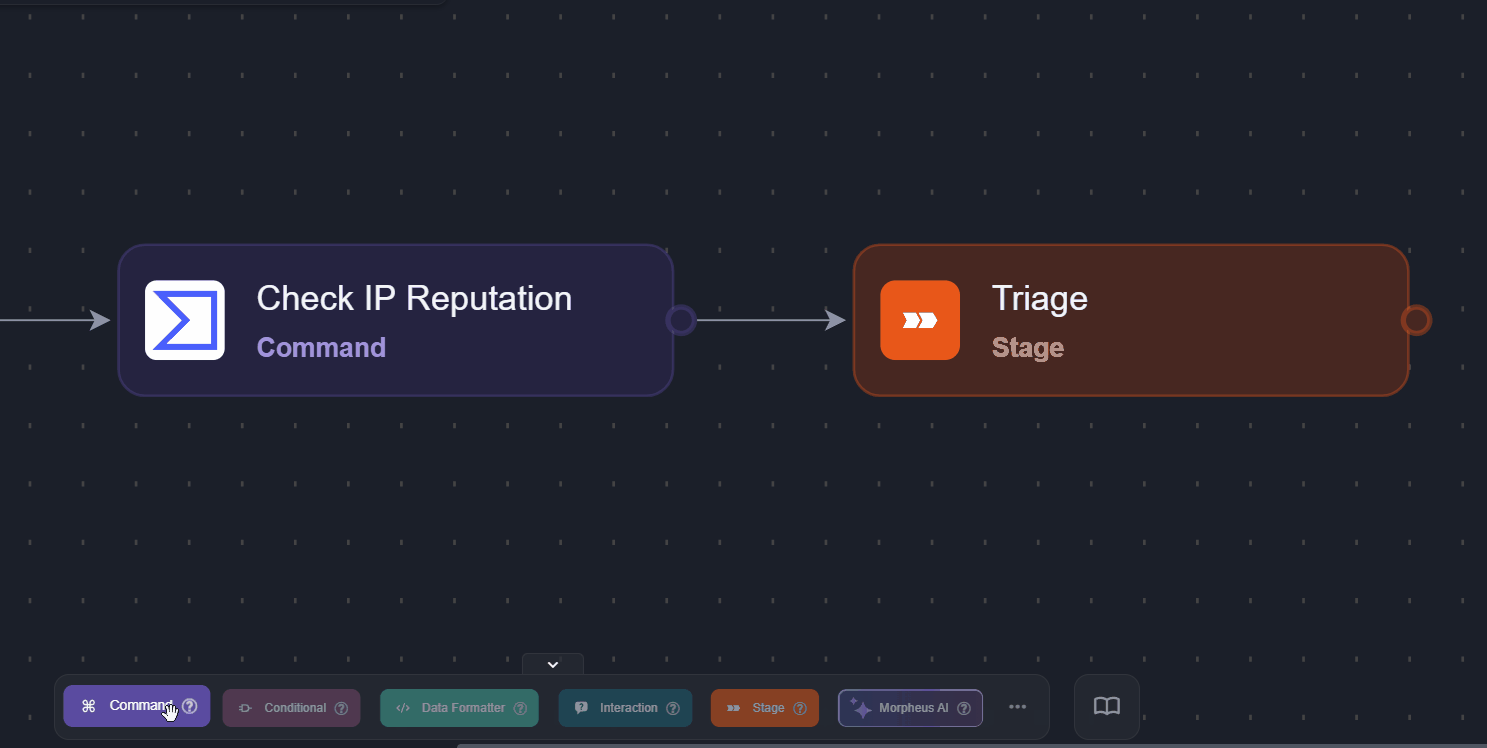
Task: Pick the Interaction task button
Action: tap(618, 708)
